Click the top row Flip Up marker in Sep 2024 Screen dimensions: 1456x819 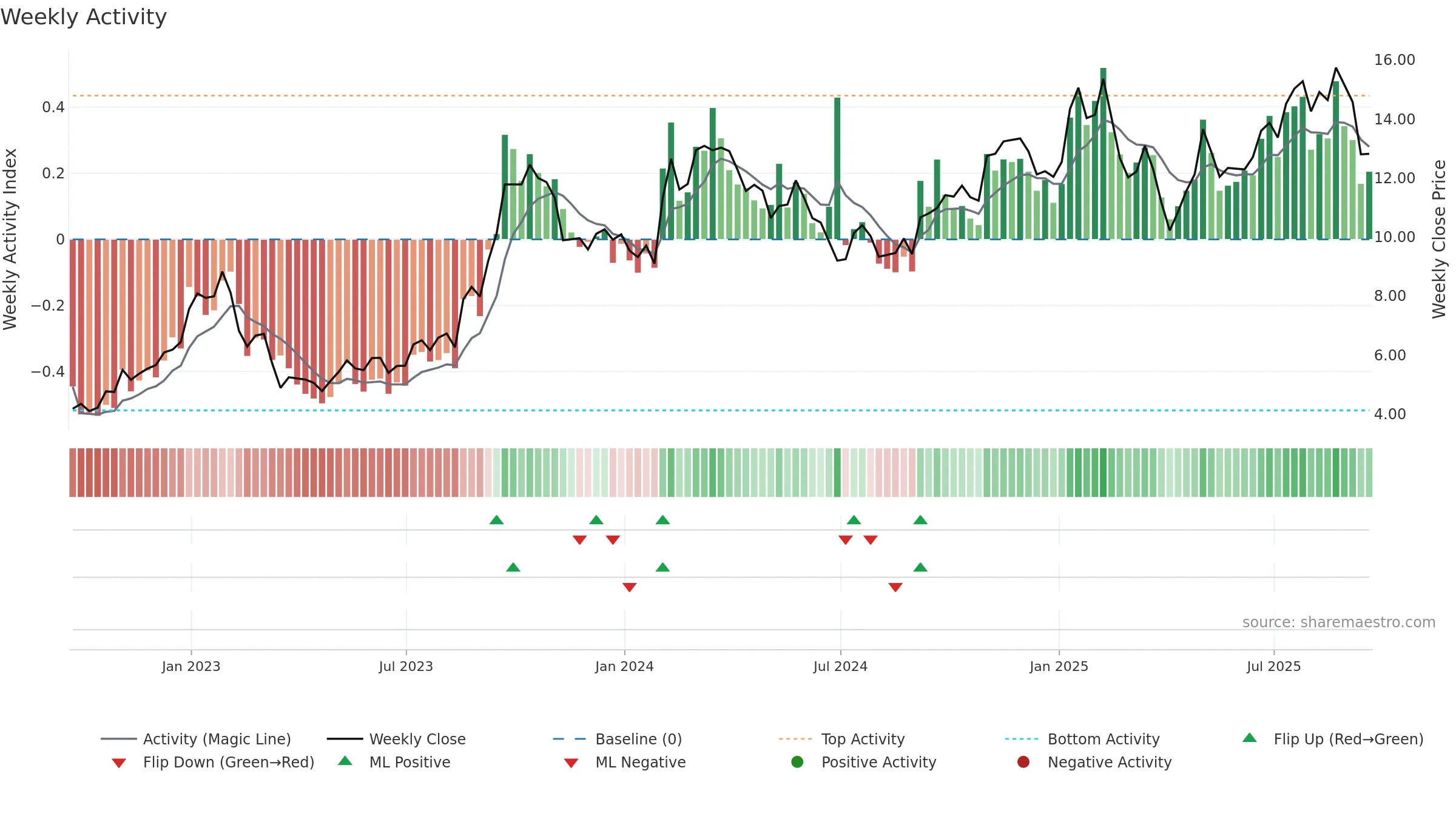coord(920,520)
